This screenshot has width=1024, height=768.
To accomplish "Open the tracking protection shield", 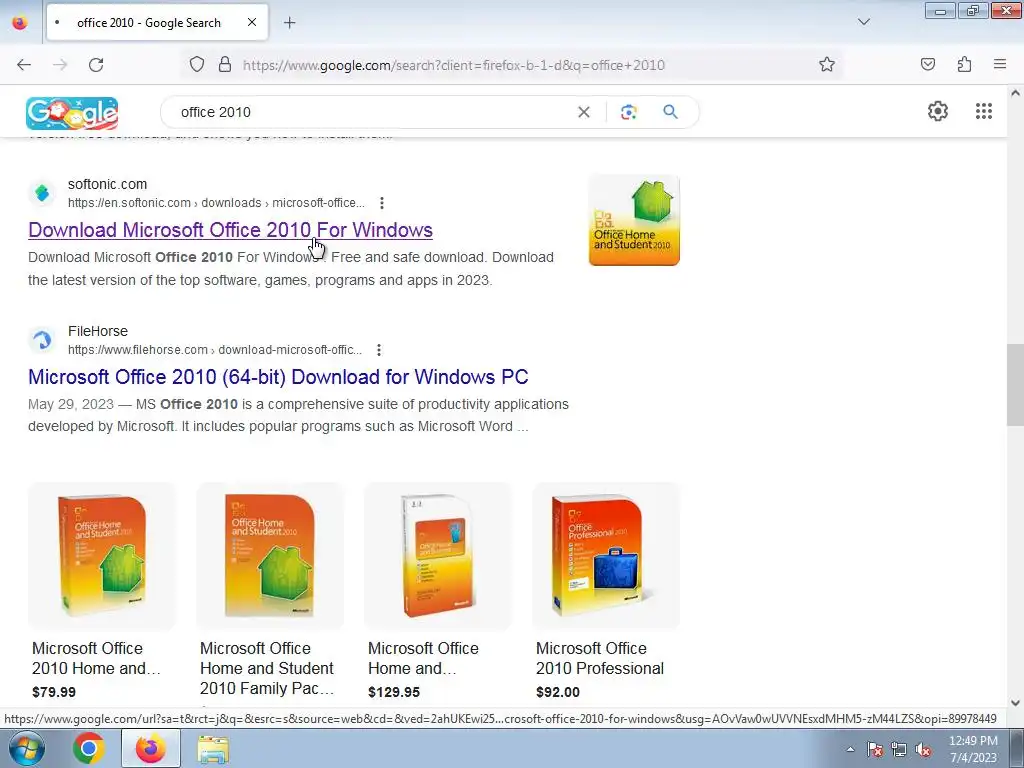I will 197,65.
